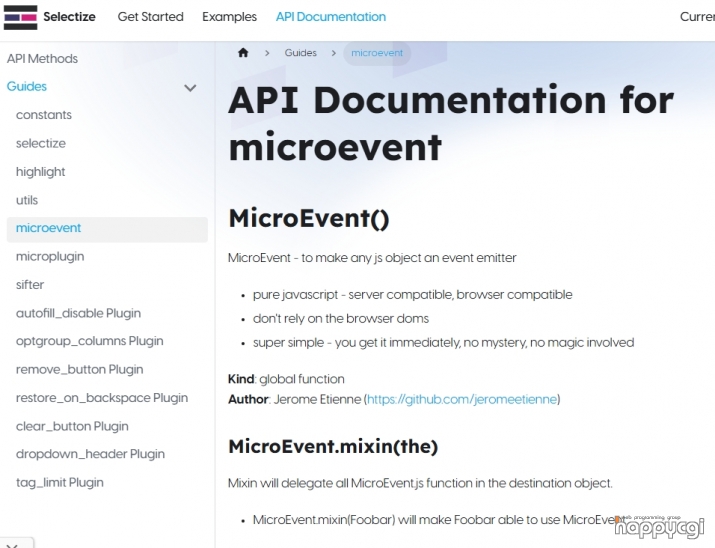The height and width of the screenshot is (548, 715).
Task: Open remove_button Plugin page
Action: coord(80,369)
